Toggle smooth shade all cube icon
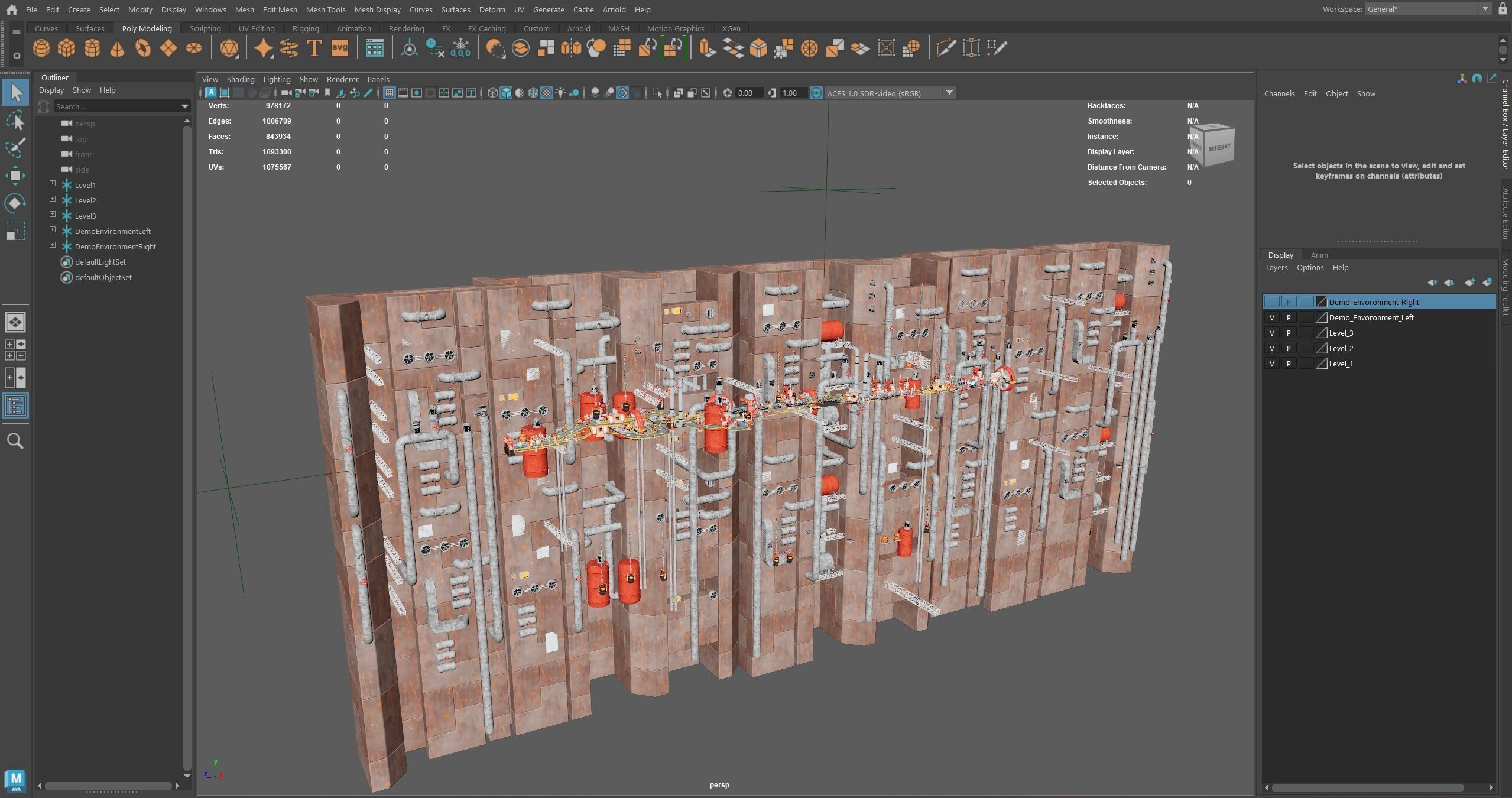 pyautogui.click(x=506, y=93)
